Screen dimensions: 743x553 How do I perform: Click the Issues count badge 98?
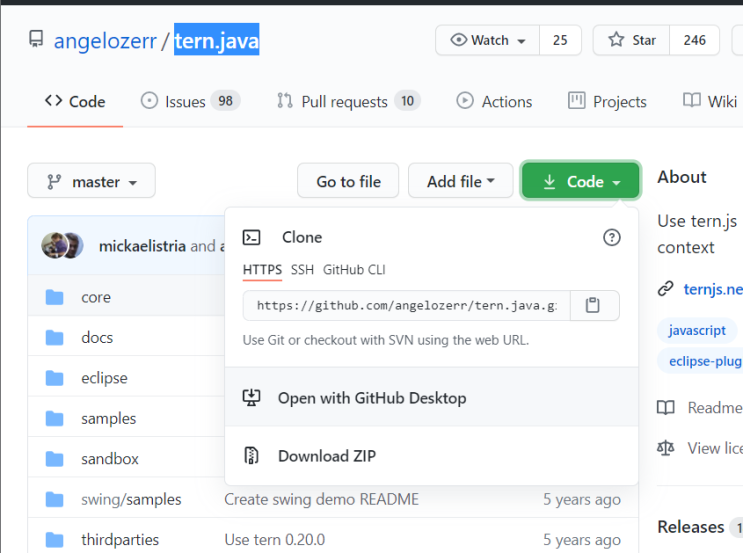226,101
